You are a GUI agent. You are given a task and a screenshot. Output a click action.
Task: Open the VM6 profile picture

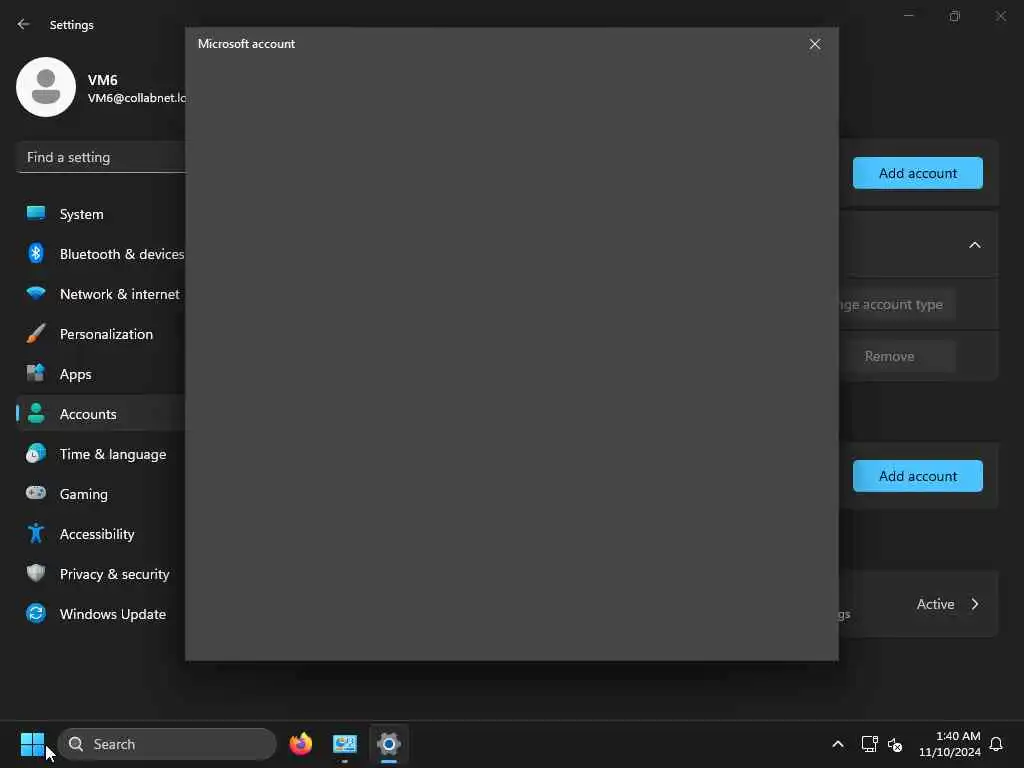[46, 87]
